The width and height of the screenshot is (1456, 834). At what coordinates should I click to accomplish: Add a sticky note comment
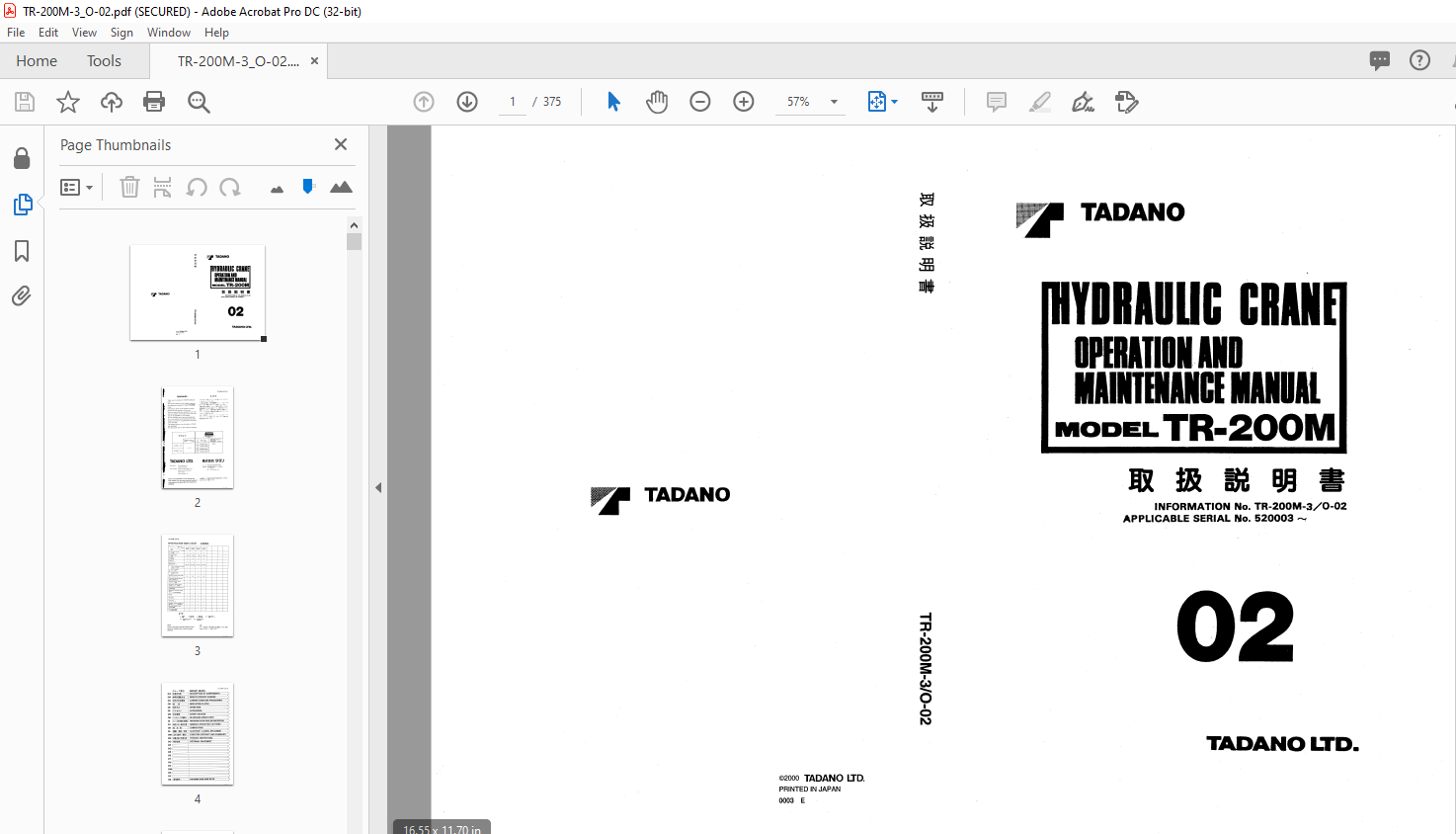click(997, 102)
